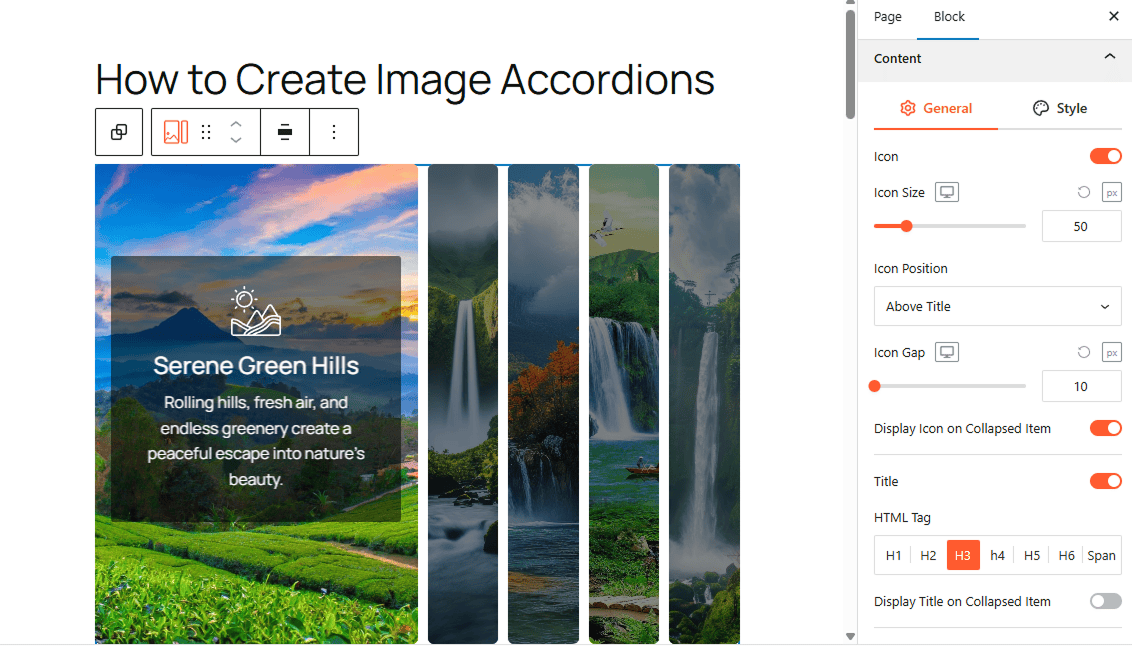Click the responsive device icon beside Icon Size
1132x649 pixels.
pyautogui.click(x=946, y=192)
